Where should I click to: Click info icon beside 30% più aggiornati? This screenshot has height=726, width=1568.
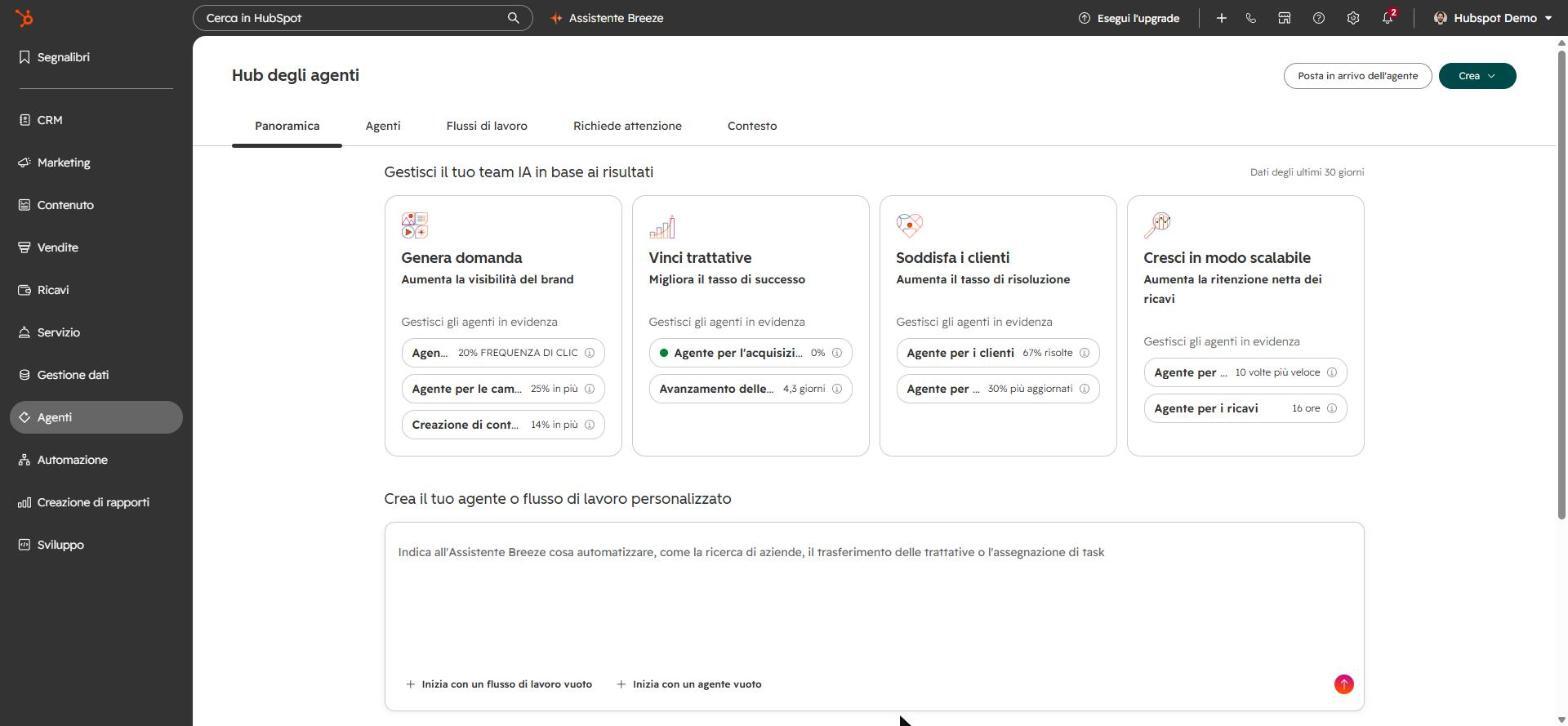point(1084,389)
